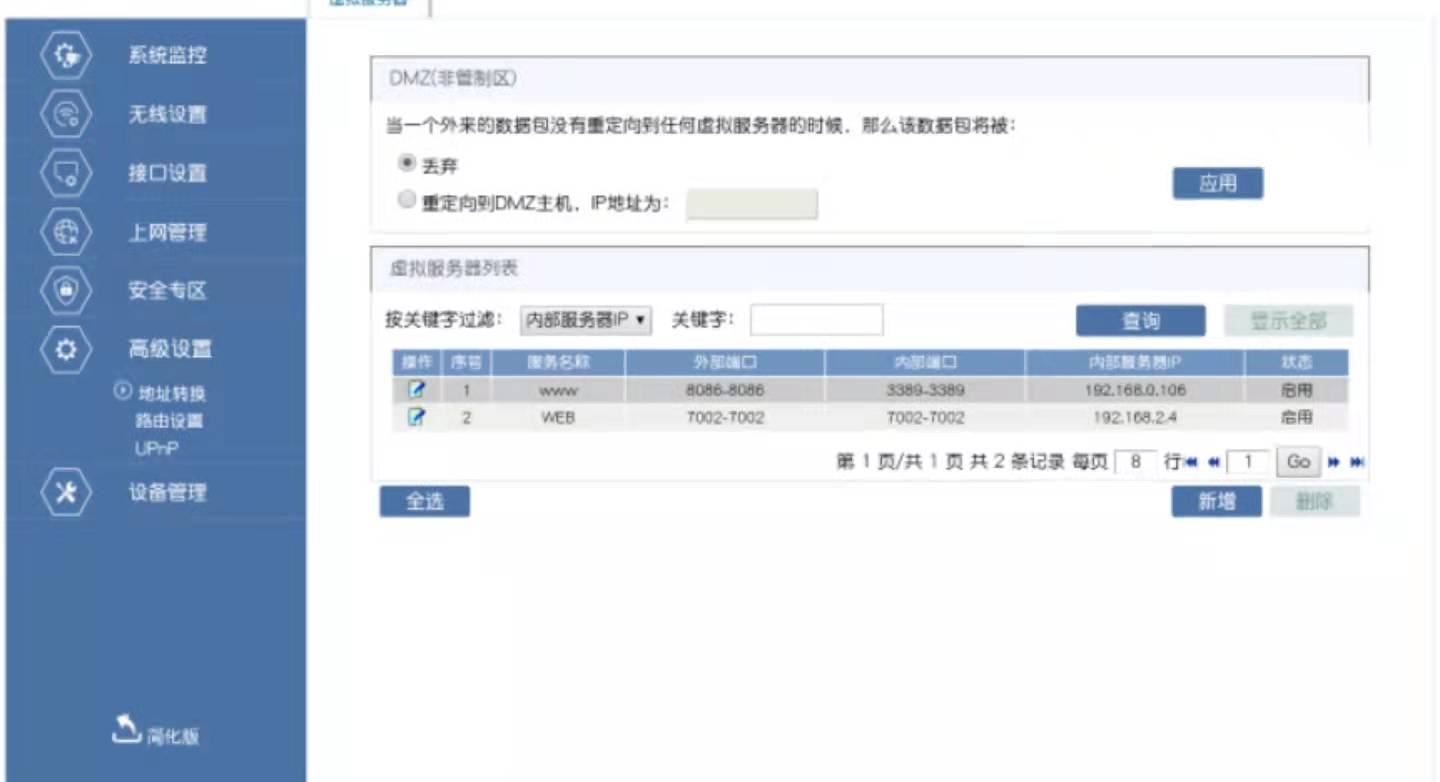Click the 系统监控 hexagon icon
This screenshot has height=782, width=1440.
coord(67,55)
